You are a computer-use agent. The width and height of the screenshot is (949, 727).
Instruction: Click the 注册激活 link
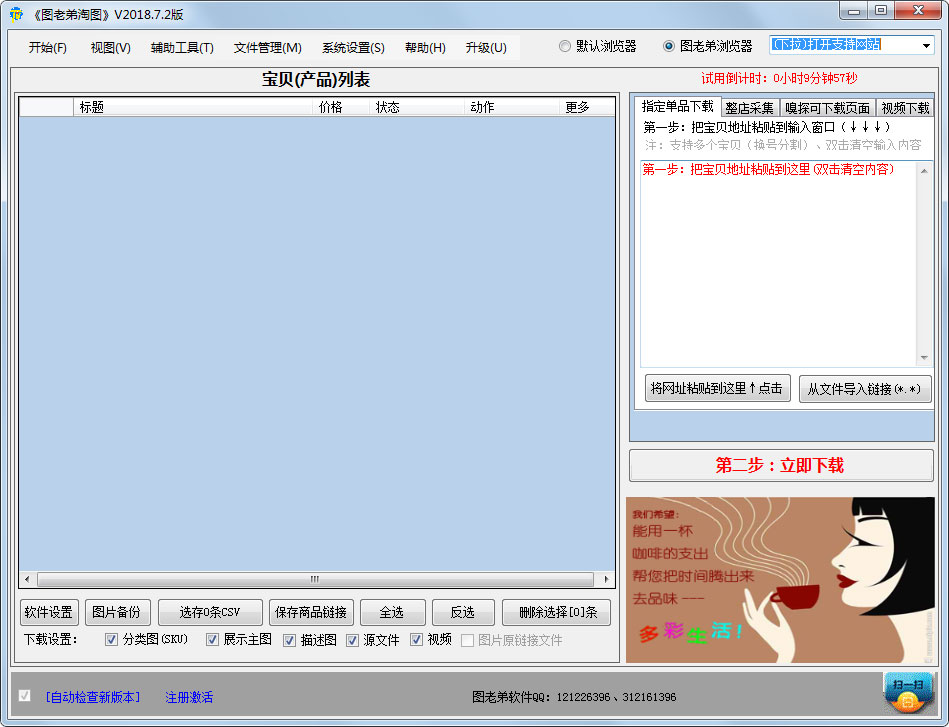click(189, 697)
